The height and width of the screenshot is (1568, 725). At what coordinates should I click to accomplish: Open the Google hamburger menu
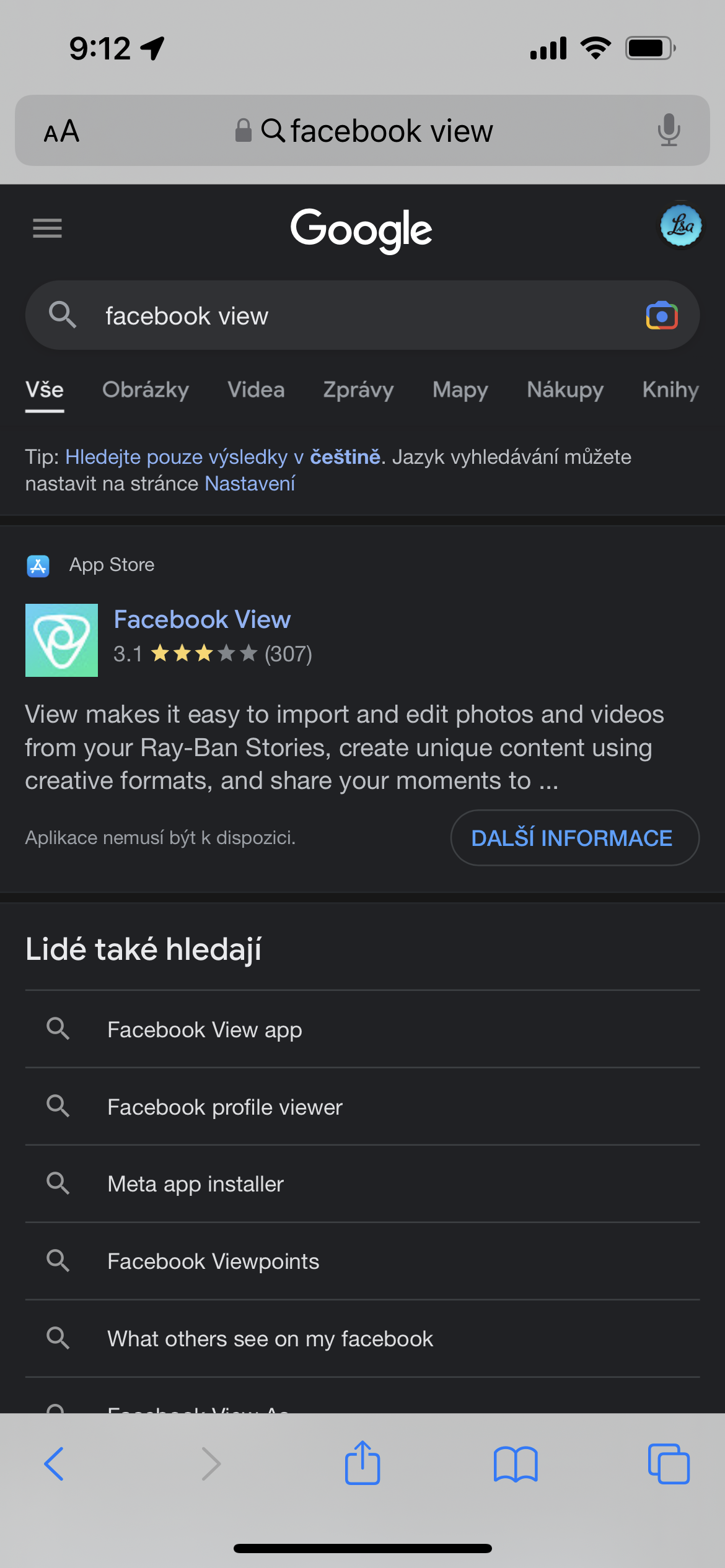pyautogui.click(x=47, y=229)
